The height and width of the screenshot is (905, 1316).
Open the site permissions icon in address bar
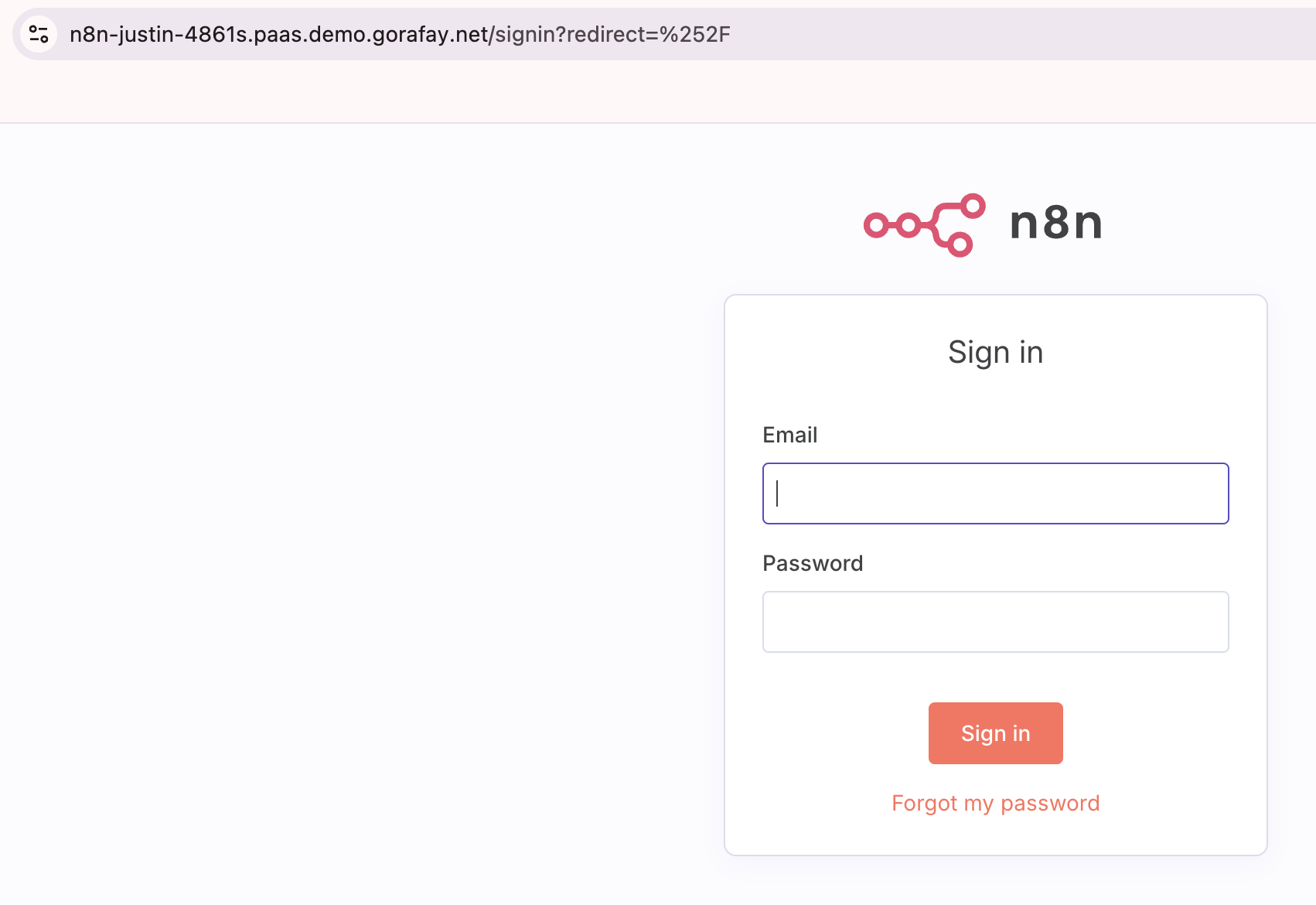tap(39, 33)
